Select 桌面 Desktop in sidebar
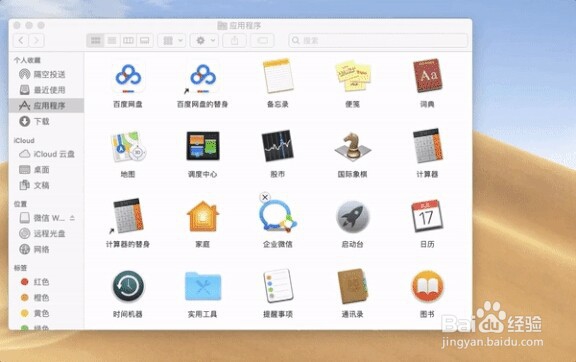The height and width of the screenshot is (362, 576). [x=46, y=170]
